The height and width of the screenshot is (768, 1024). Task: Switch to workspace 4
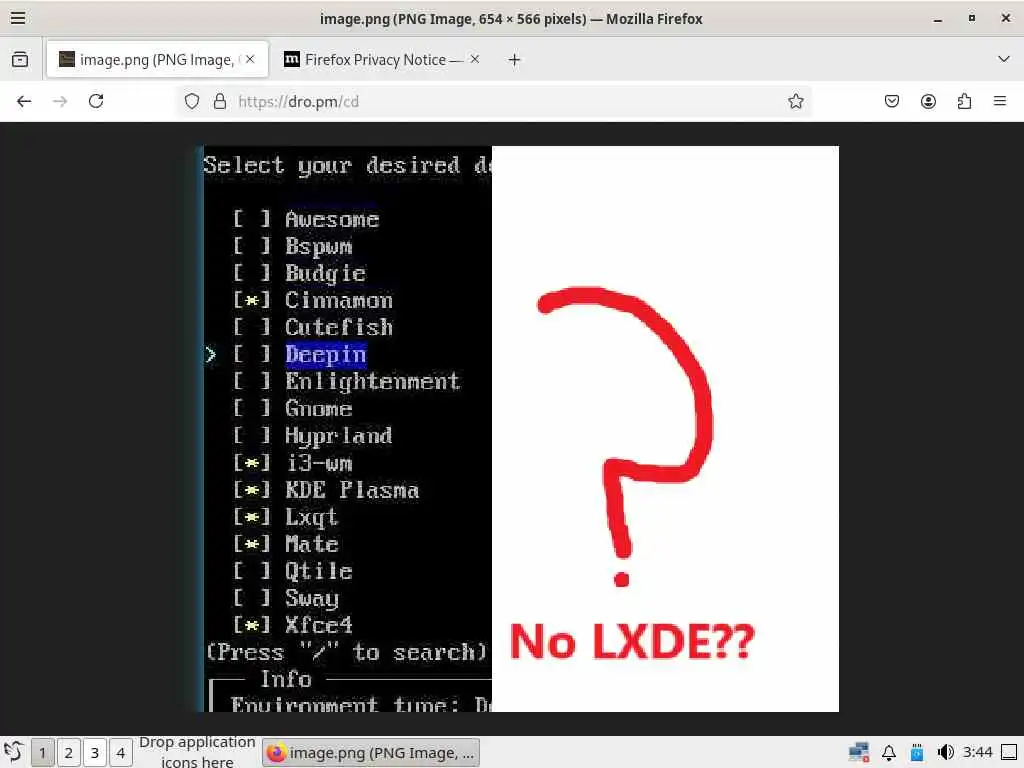point(121,753)
